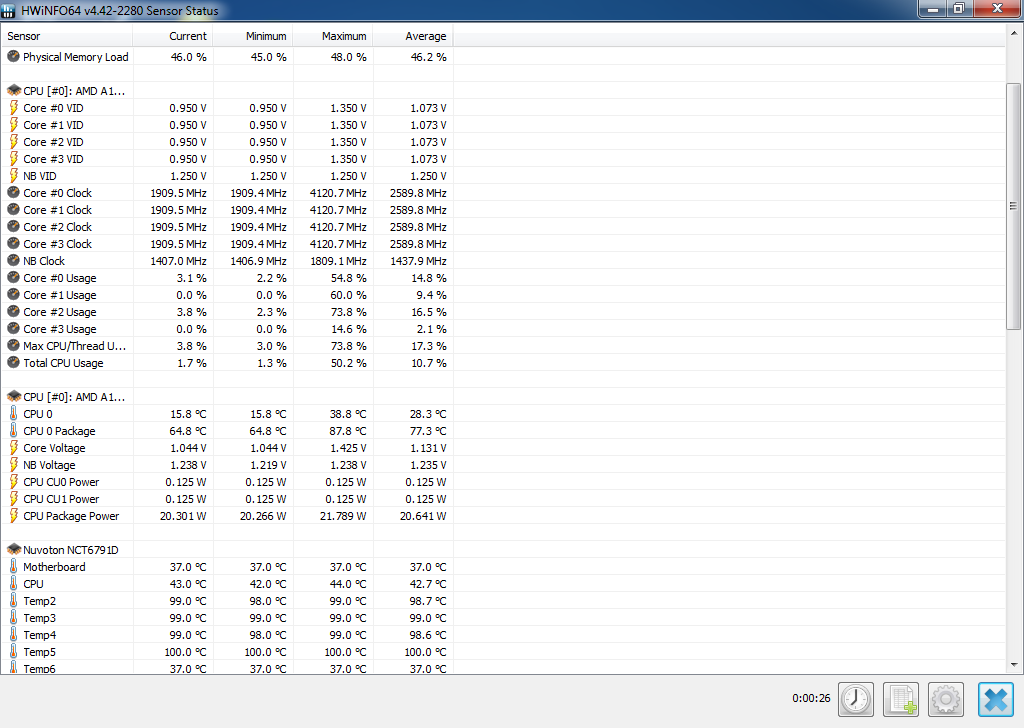Screen dimensions: 1024x728
Task: Click thermometer icon beside Temp2
Action: [x=13, y=600]
